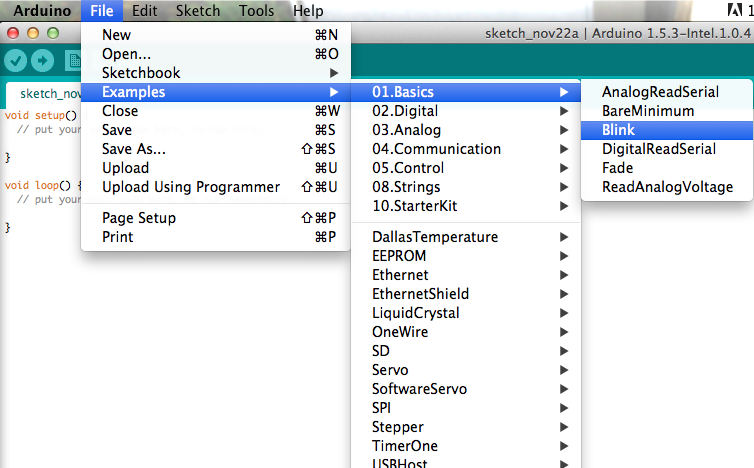The width and height of the screenshot is (754, 468).
Task: Click the New sketch document icon
Action: (74, 61)
